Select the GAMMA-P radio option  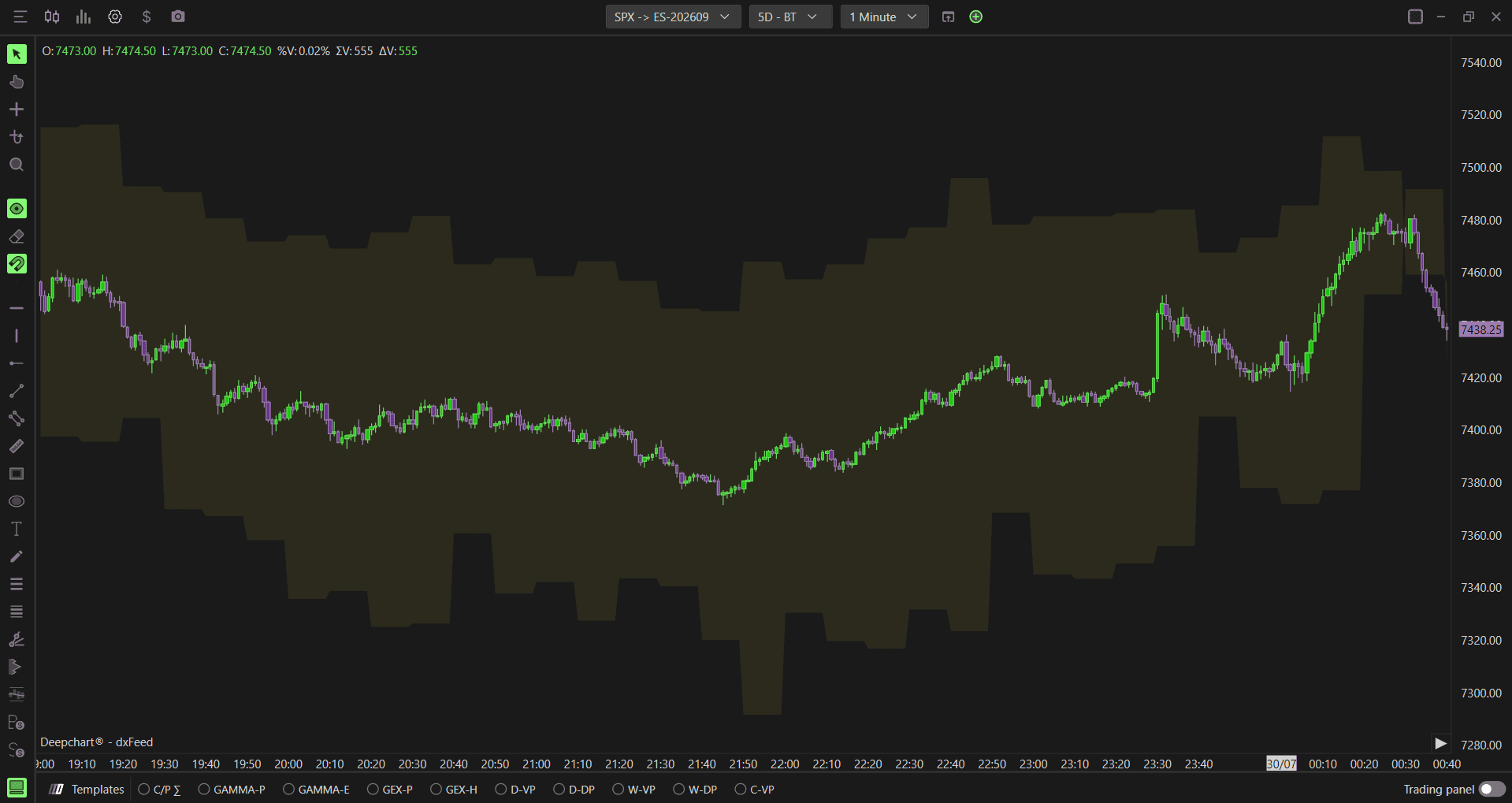[232, 790]
